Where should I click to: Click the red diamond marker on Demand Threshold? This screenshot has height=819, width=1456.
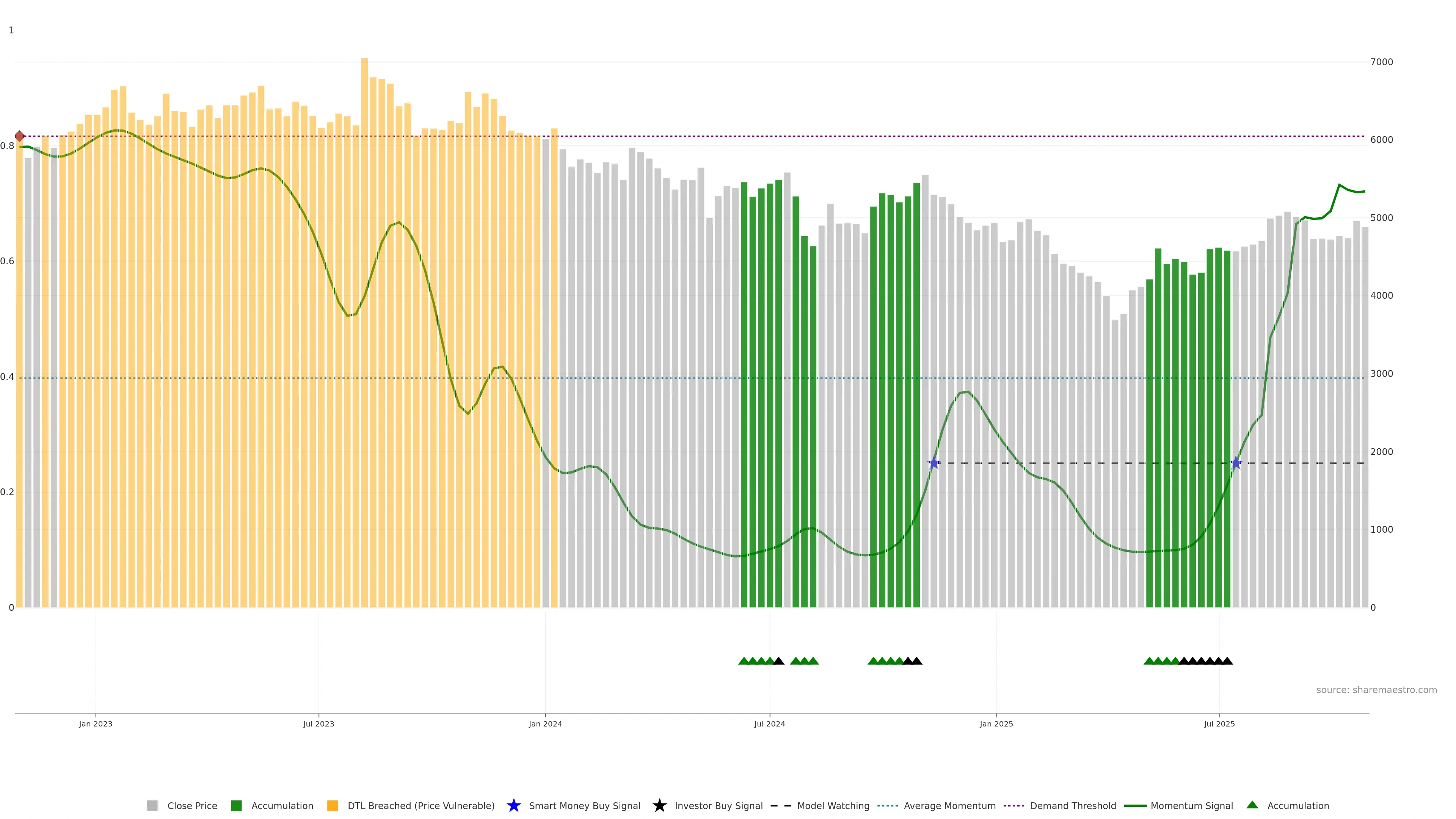(19, 136)
